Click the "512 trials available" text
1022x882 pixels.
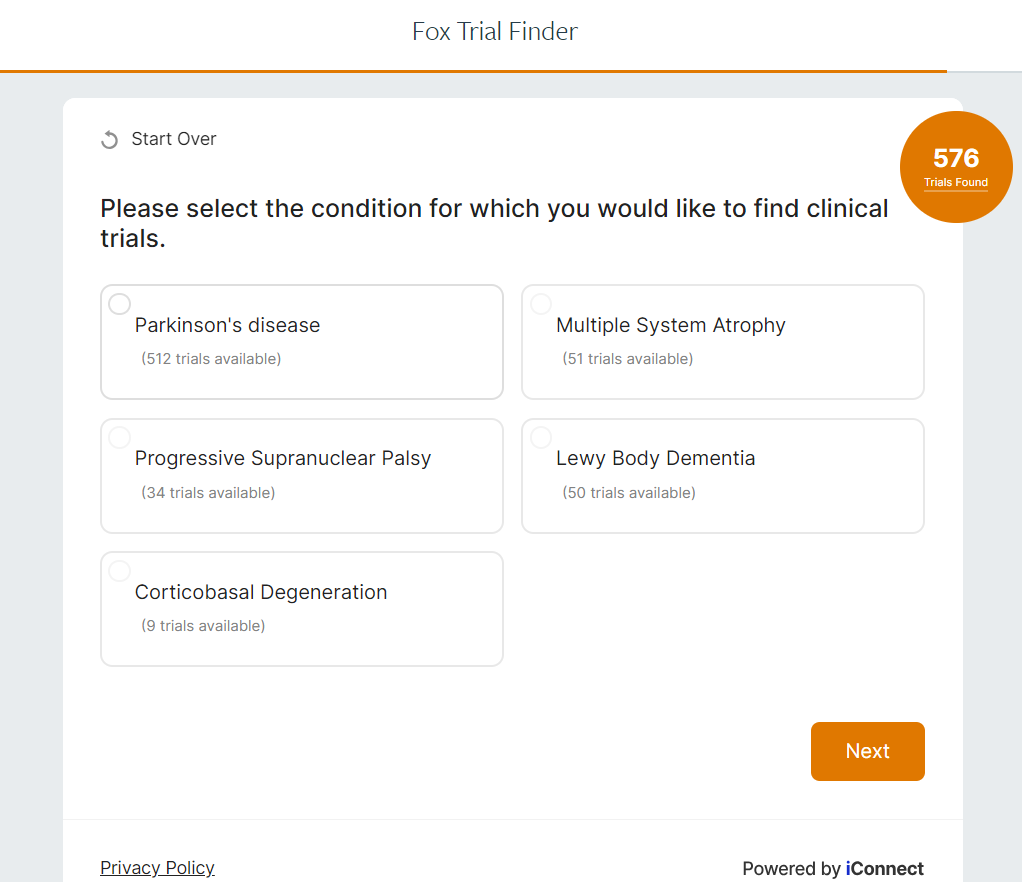[211, 359]
